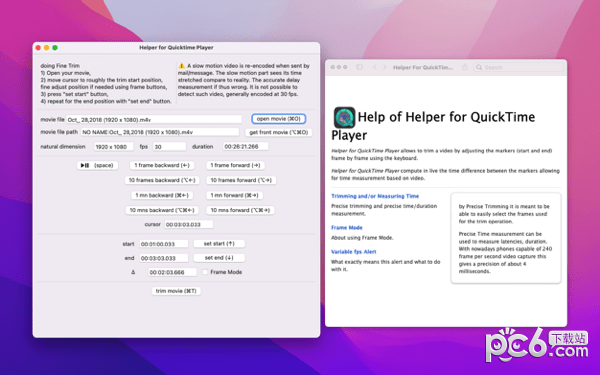Screen dimensions: 600x375
Task: Click the natural dimension field
Action: pyautogui.click(x=114, y=147)
